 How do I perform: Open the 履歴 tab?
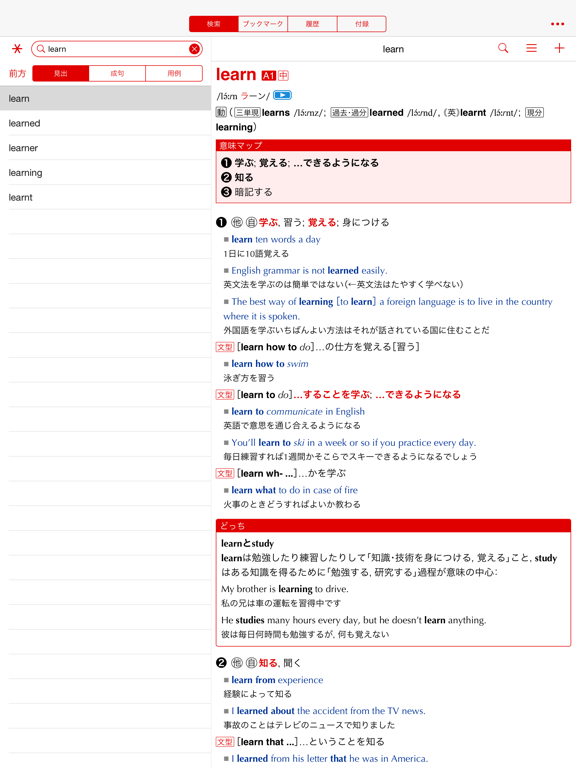(x=312, y=24)
